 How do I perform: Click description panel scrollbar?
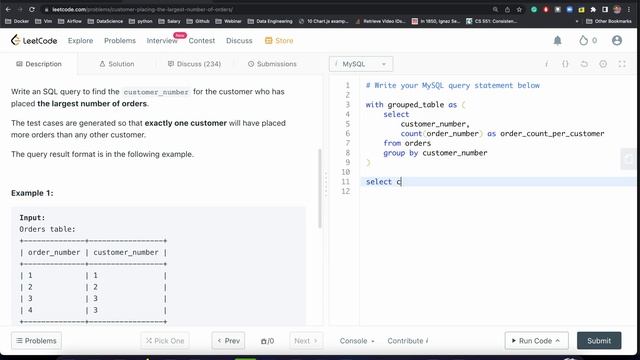320,189
